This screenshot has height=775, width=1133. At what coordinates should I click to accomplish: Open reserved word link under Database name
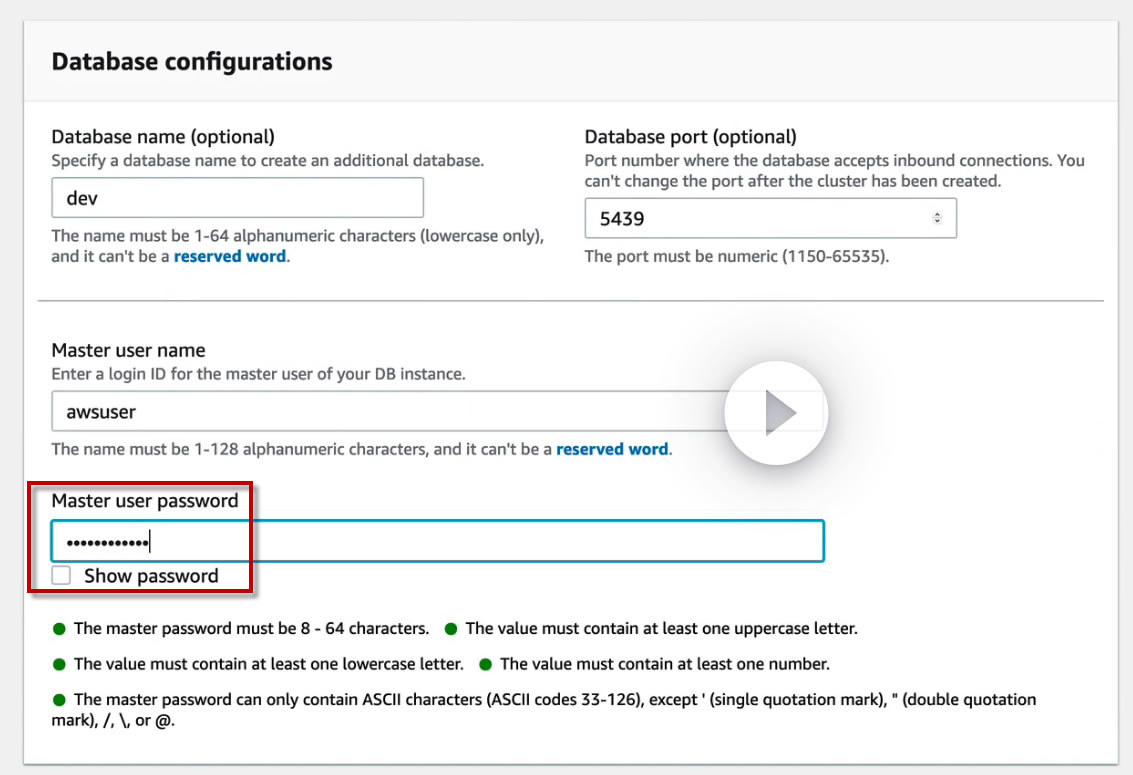(230, 256)
